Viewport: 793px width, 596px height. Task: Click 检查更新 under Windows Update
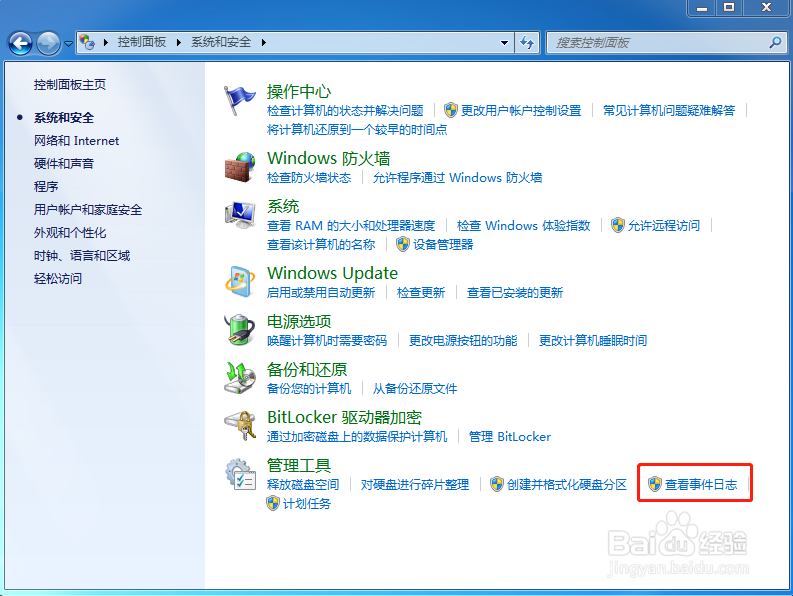coord(421,292)
